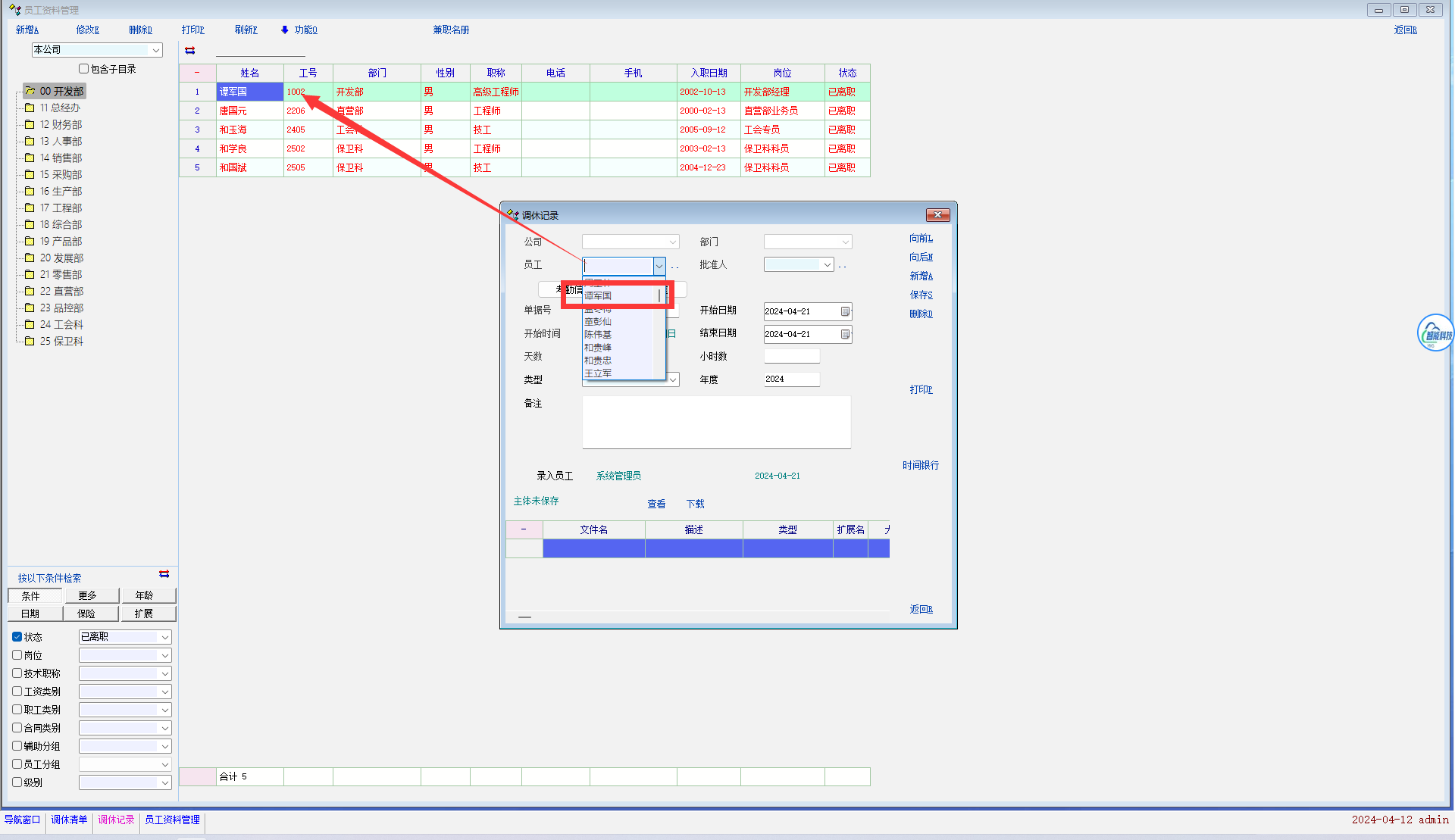Uncheck the 状态 filter checkbox
Image resolution: width=1455 pixels, height=840 pixels.
[x=17, y=637]
